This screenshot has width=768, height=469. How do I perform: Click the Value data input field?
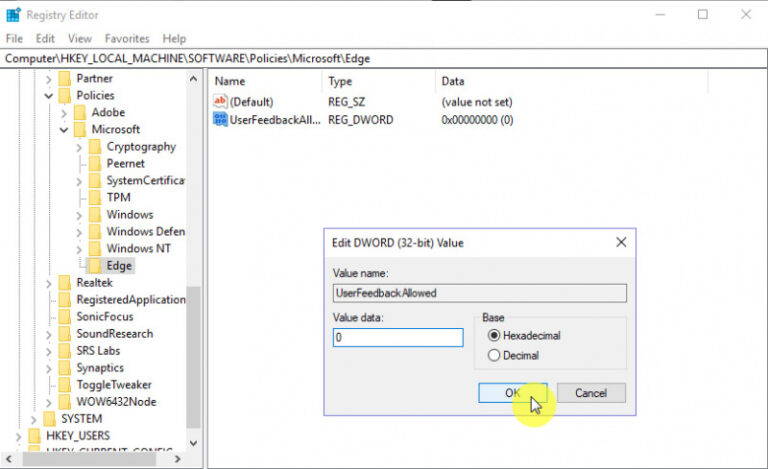point(398,338)
